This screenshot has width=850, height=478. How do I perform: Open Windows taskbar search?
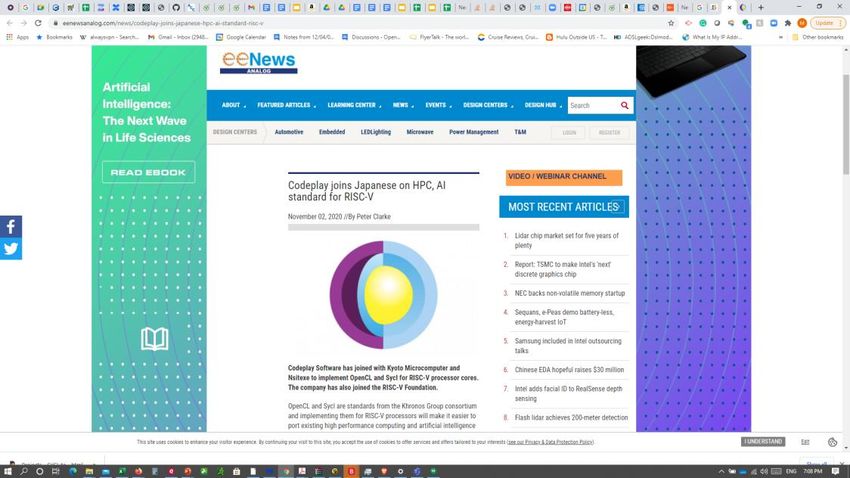coord(24,471)
